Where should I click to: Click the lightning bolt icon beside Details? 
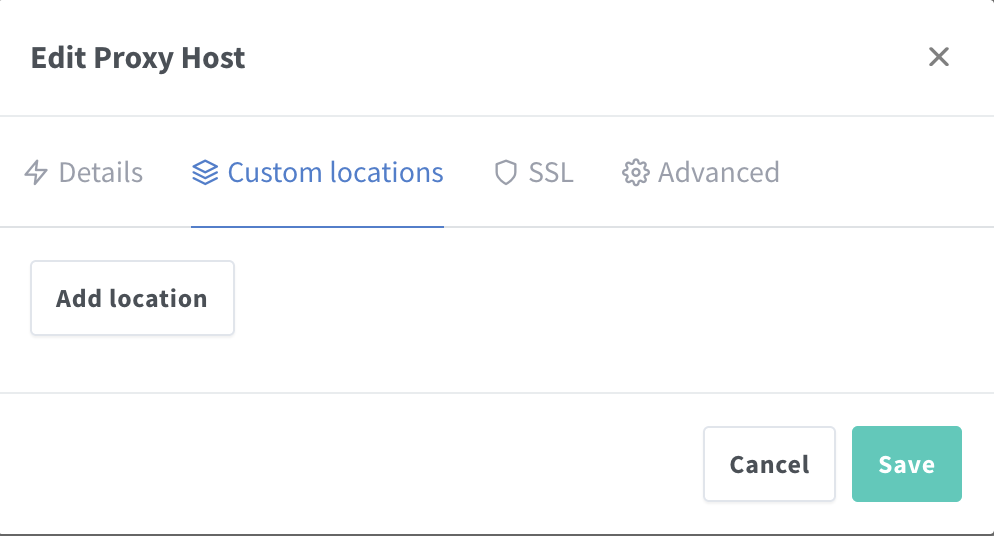click(x=36, y=173)
